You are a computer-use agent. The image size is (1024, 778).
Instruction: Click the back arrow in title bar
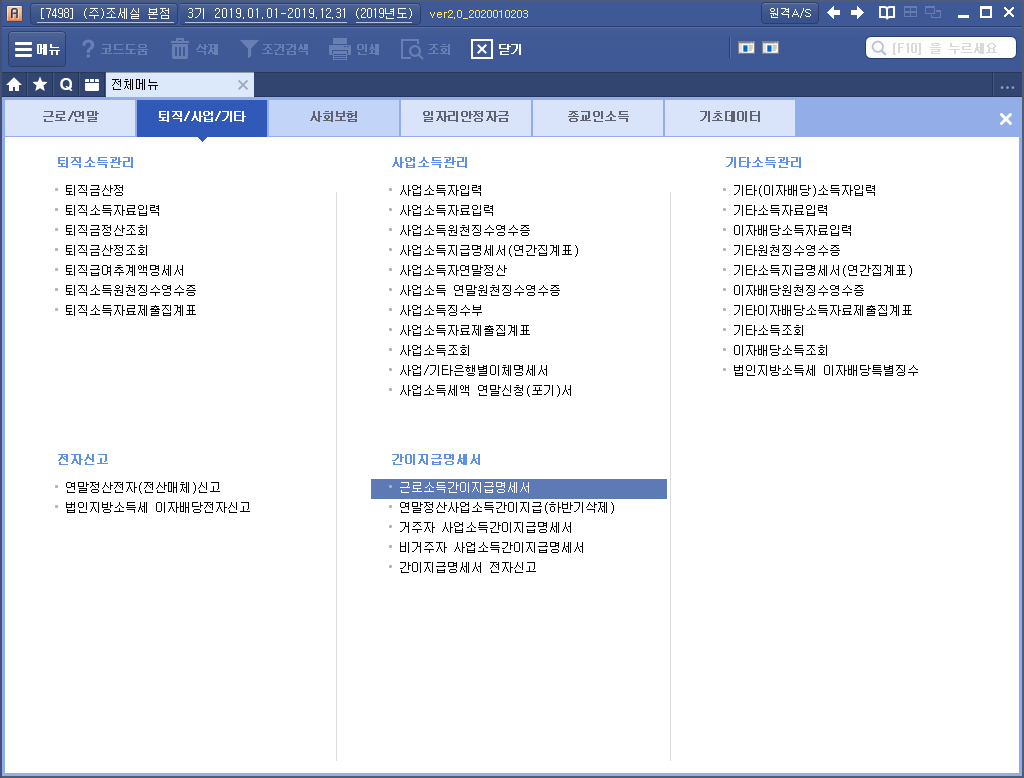[x=834, y=13]
